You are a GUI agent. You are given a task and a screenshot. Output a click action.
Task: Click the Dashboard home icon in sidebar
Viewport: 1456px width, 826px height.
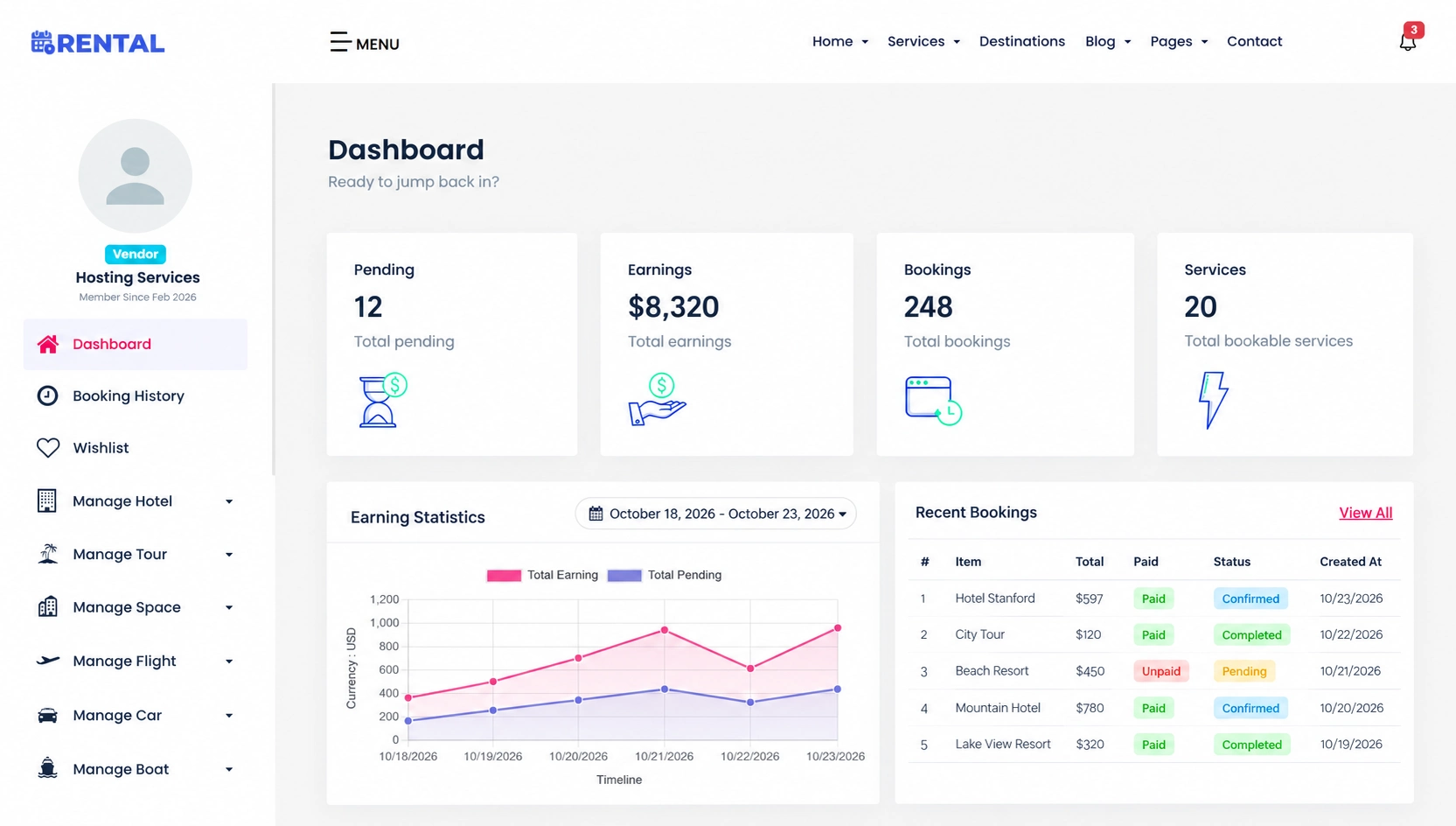point(48,344)
